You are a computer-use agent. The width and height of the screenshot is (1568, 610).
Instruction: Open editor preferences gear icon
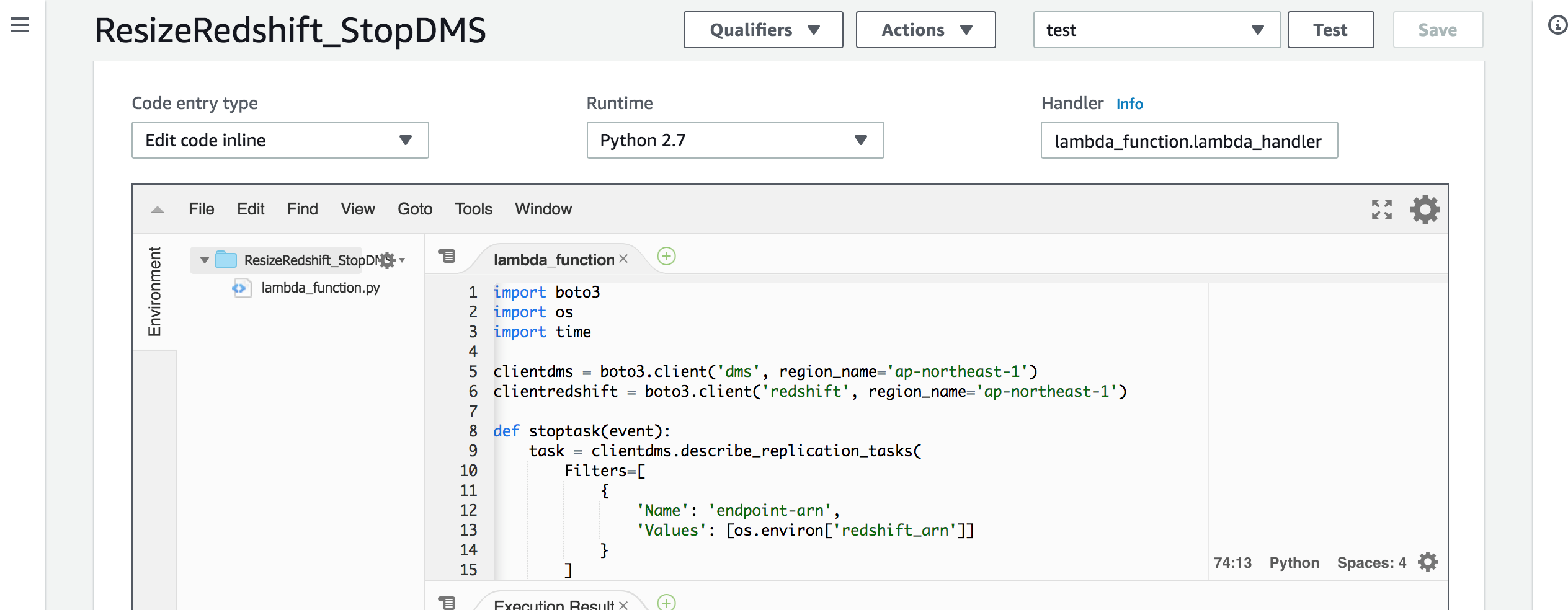(x=1425, y=210)
